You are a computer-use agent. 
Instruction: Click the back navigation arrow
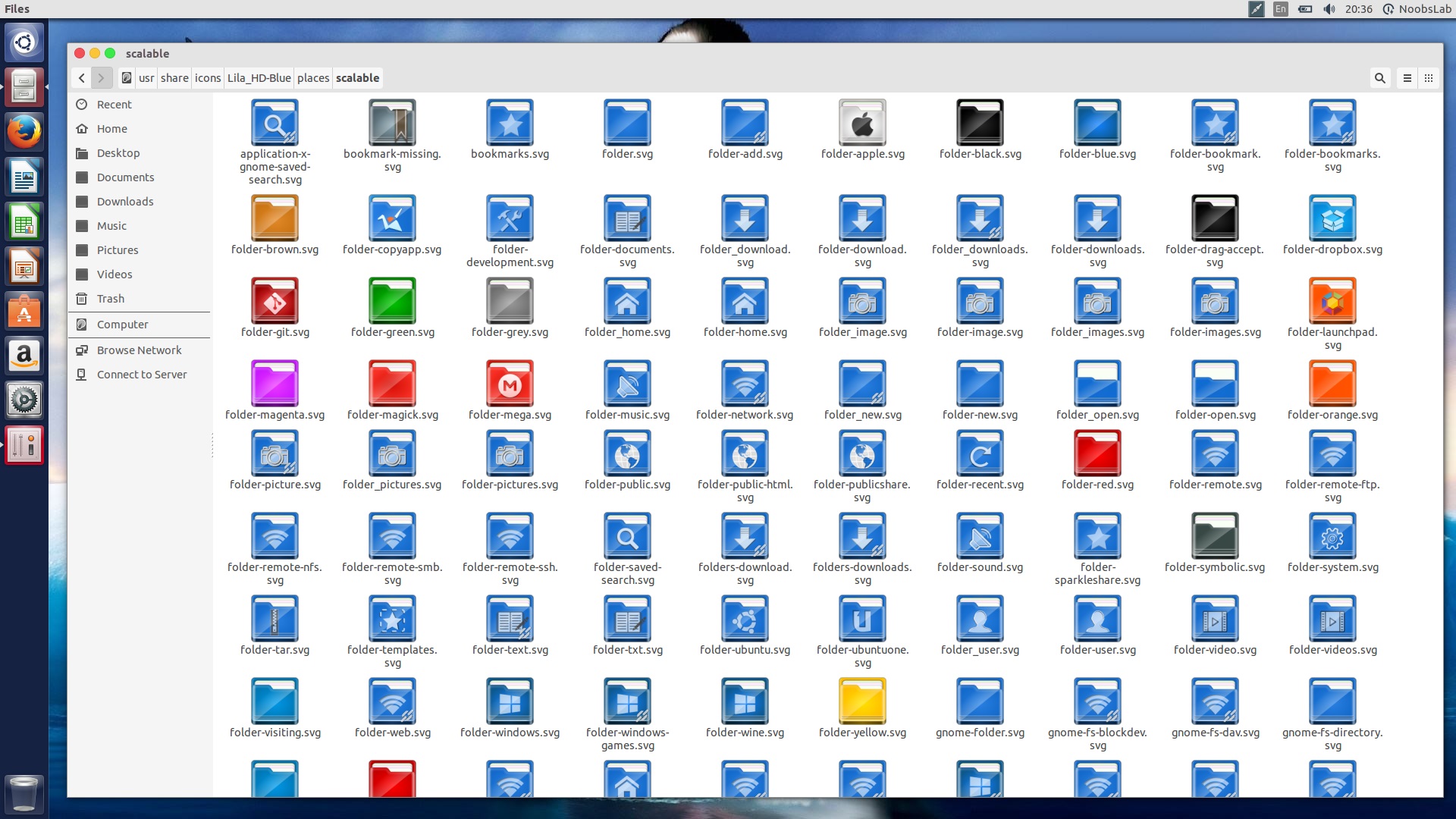[x=81, y=78]
